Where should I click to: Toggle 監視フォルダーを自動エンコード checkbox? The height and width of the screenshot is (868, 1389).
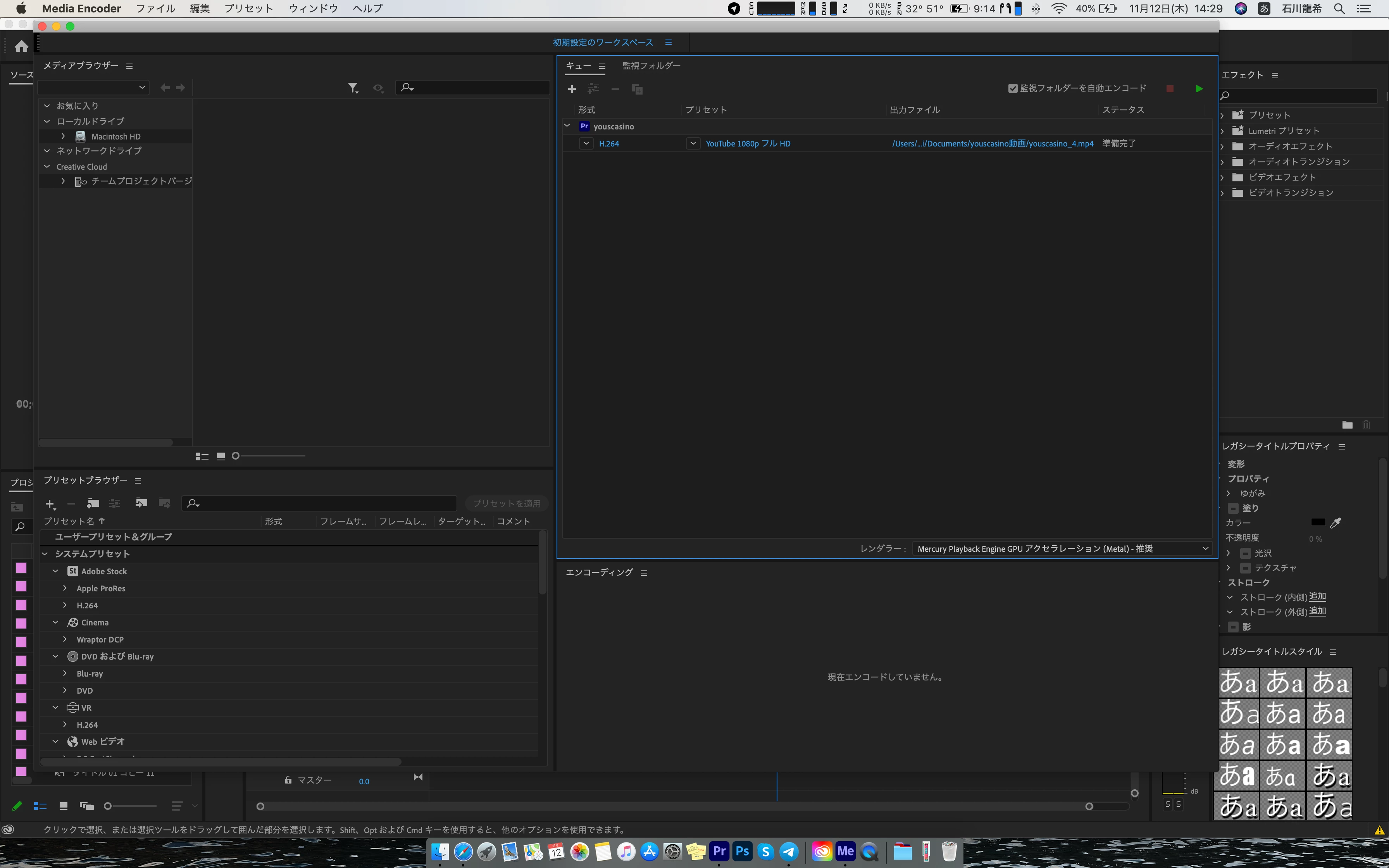pyautogui.click(x=1012, y=88)
